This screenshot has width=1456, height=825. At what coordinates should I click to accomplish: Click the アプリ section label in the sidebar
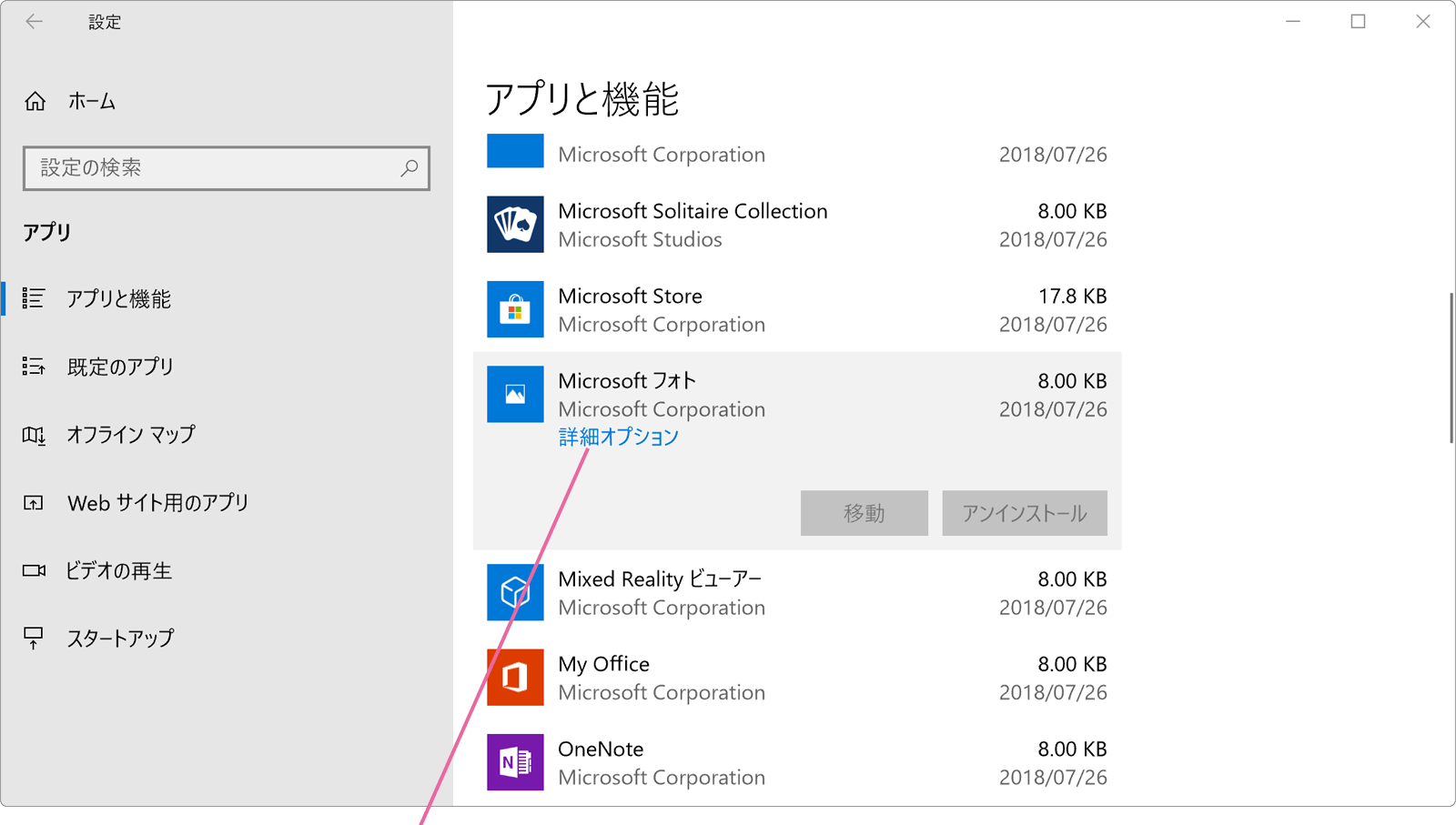point(47,232)
